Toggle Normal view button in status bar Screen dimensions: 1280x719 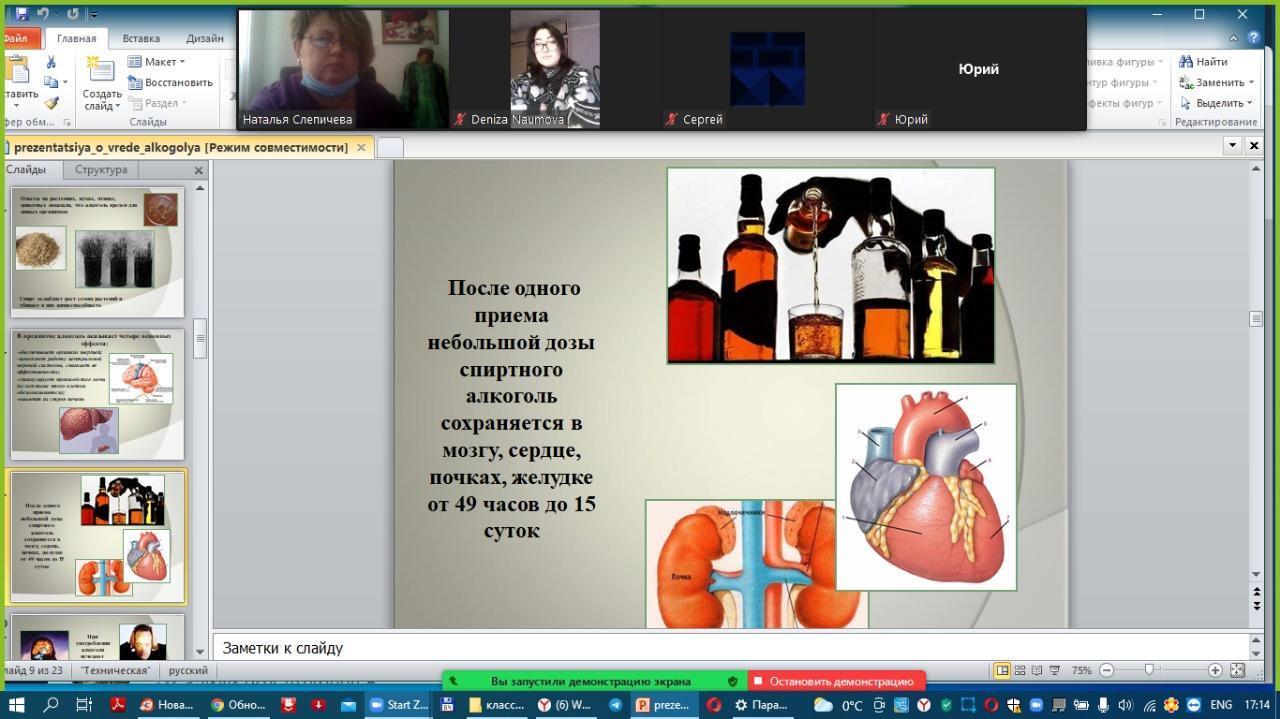1001,671
